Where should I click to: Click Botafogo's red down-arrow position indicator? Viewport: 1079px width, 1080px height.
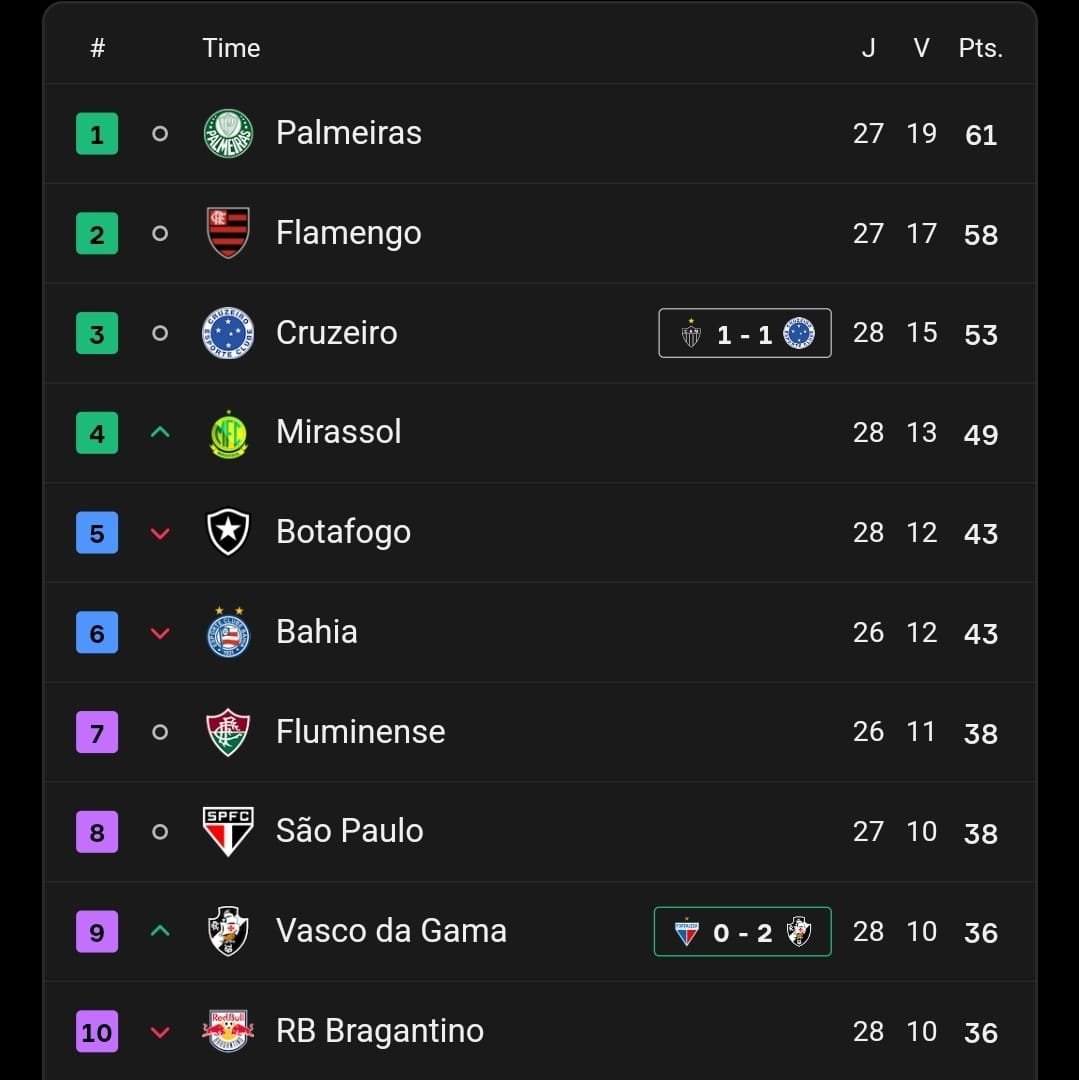pos(160,533)
